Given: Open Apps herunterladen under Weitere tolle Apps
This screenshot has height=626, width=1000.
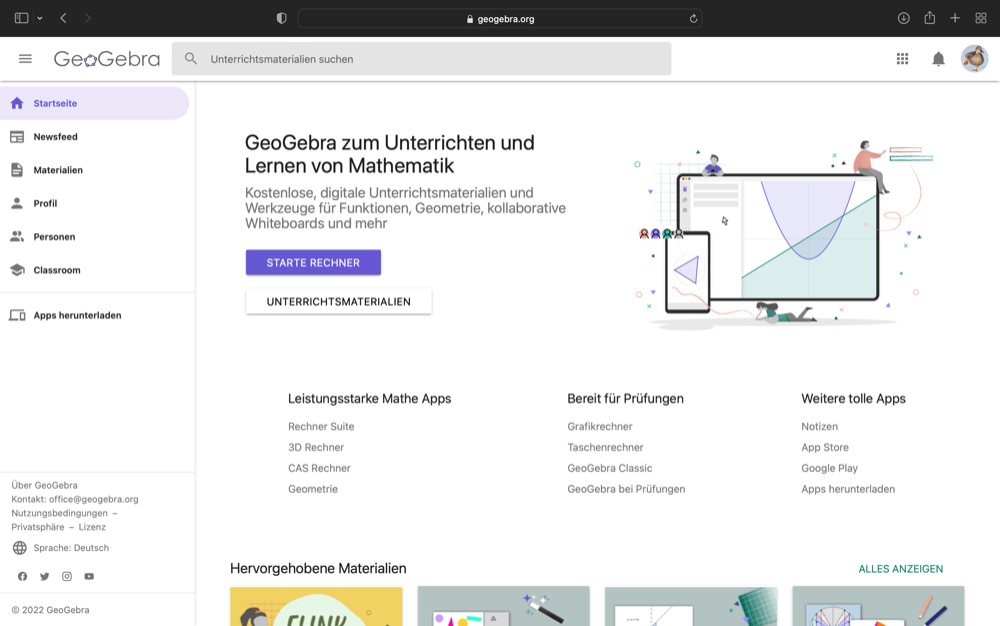Looking at the screenshot, I should pyautogui.click(x=848, y=489).
